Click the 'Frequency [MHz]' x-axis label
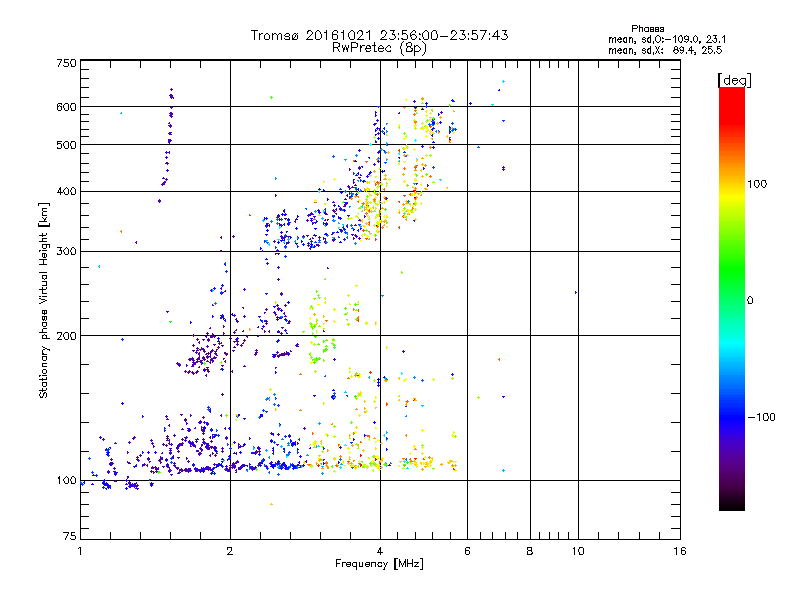This screenshot has height=600, width=800. pyautogui.click(x=379, y=564)
